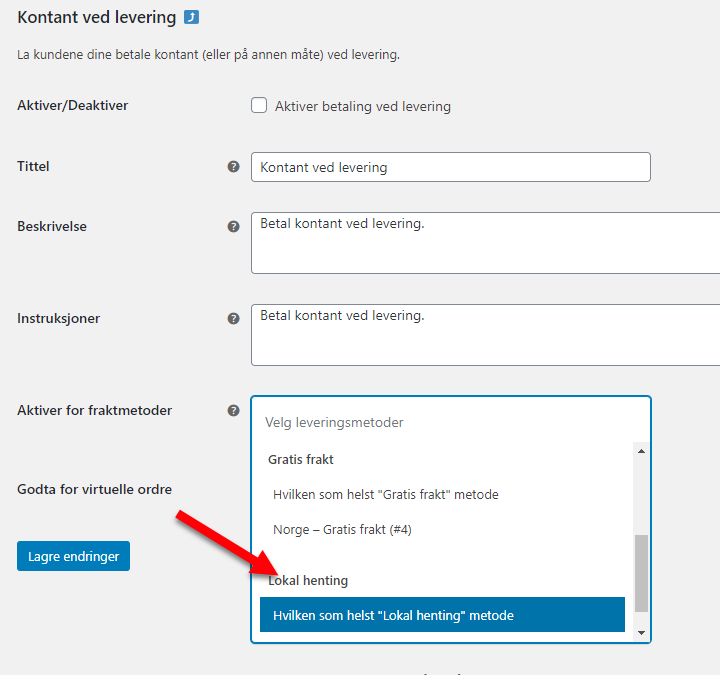This screenshot has width=720, height=675.
Task: Click the dropdown list scroll down arrow
Action: [x=641, y=633]
